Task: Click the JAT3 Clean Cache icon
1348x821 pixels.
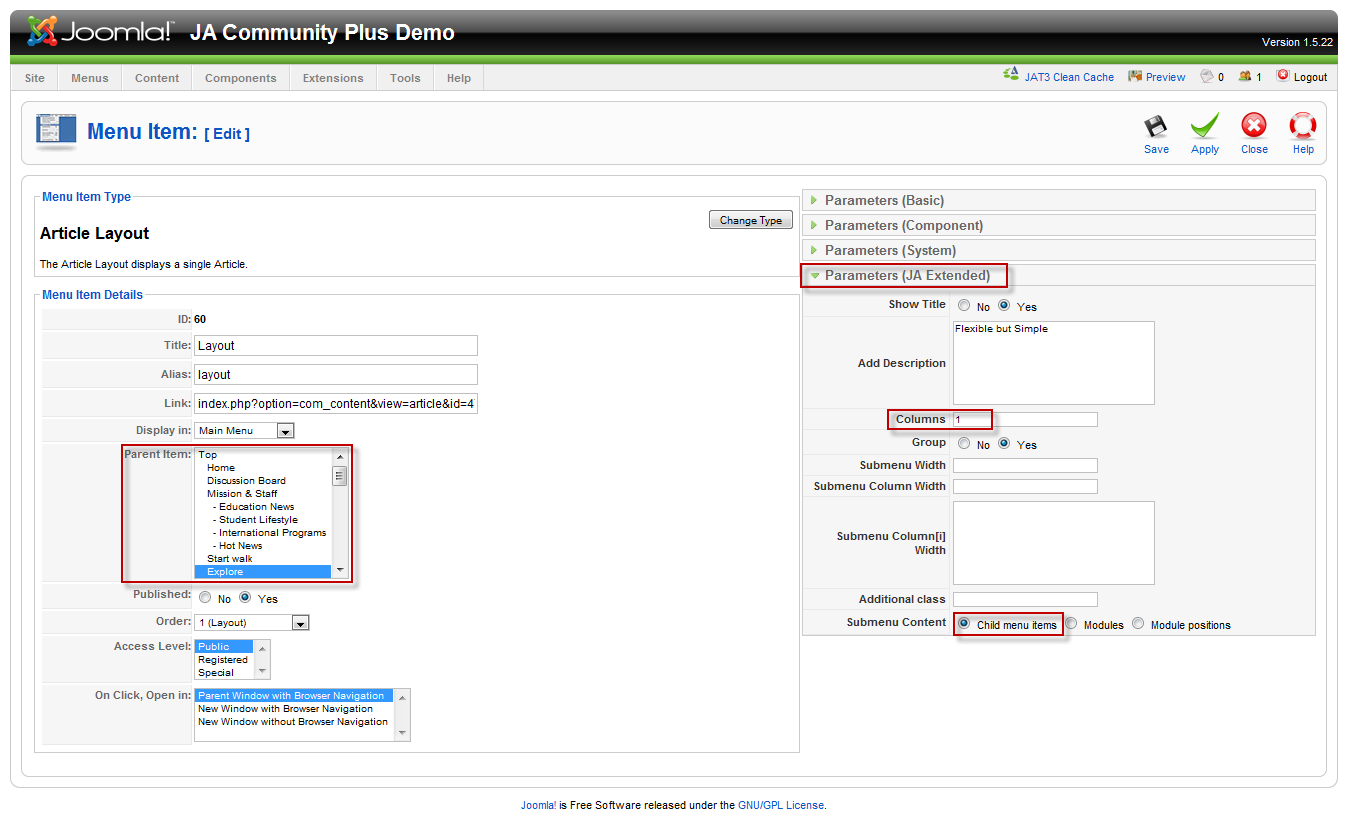Action: pos(1011,76)
